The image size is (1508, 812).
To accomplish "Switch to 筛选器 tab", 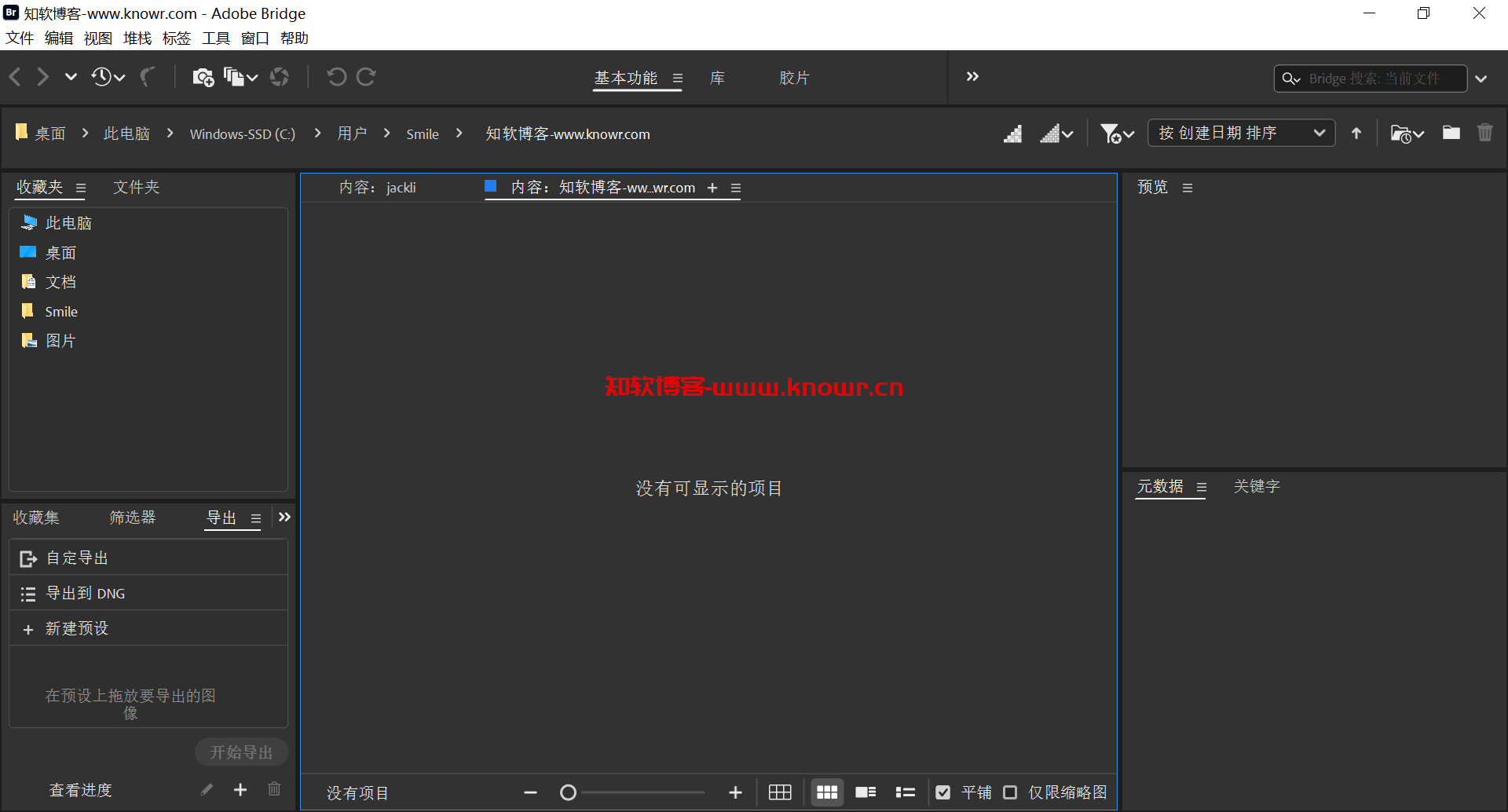I will 133,518.
